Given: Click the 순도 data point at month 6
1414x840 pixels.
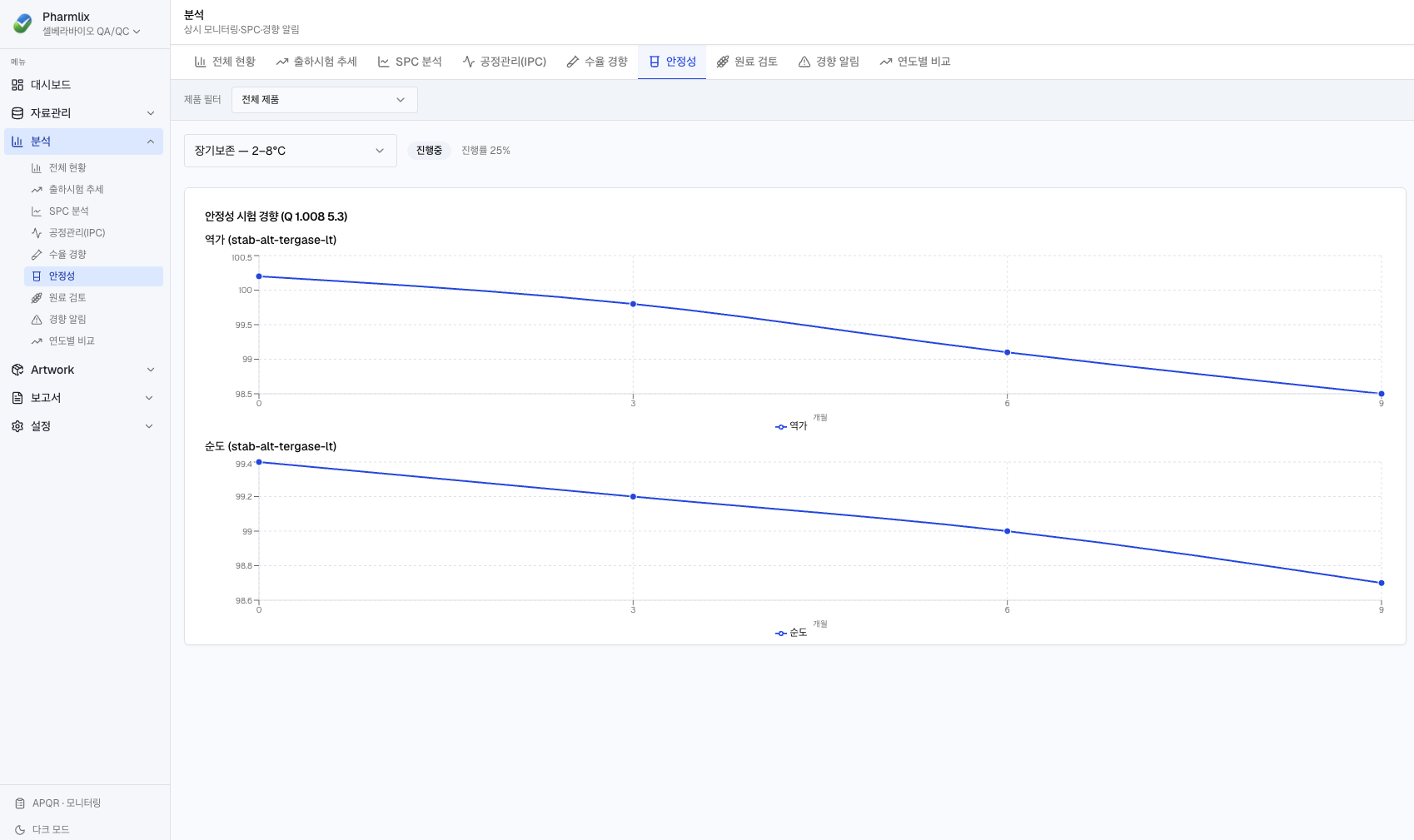Looking at the screenshot, I should click(x=1007, y=531).
